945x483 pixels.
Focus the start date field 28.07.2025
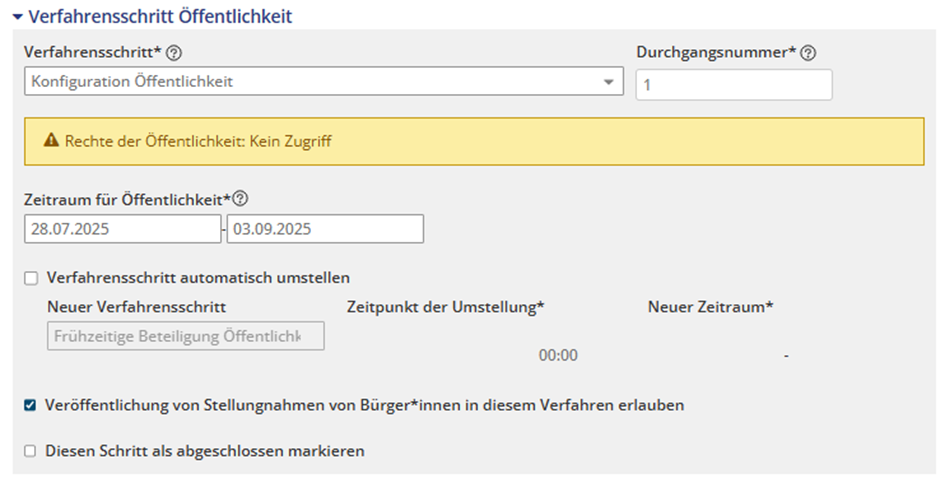tap(122, 229)
